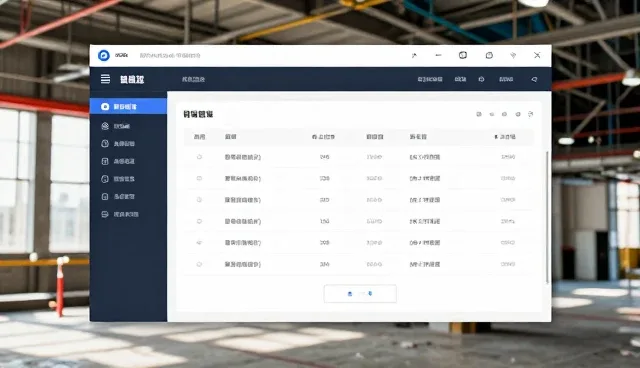Viewport: 640px width, 368px height.
Task: Click the navy header link just left of gear icon
Action: [460, 79]
